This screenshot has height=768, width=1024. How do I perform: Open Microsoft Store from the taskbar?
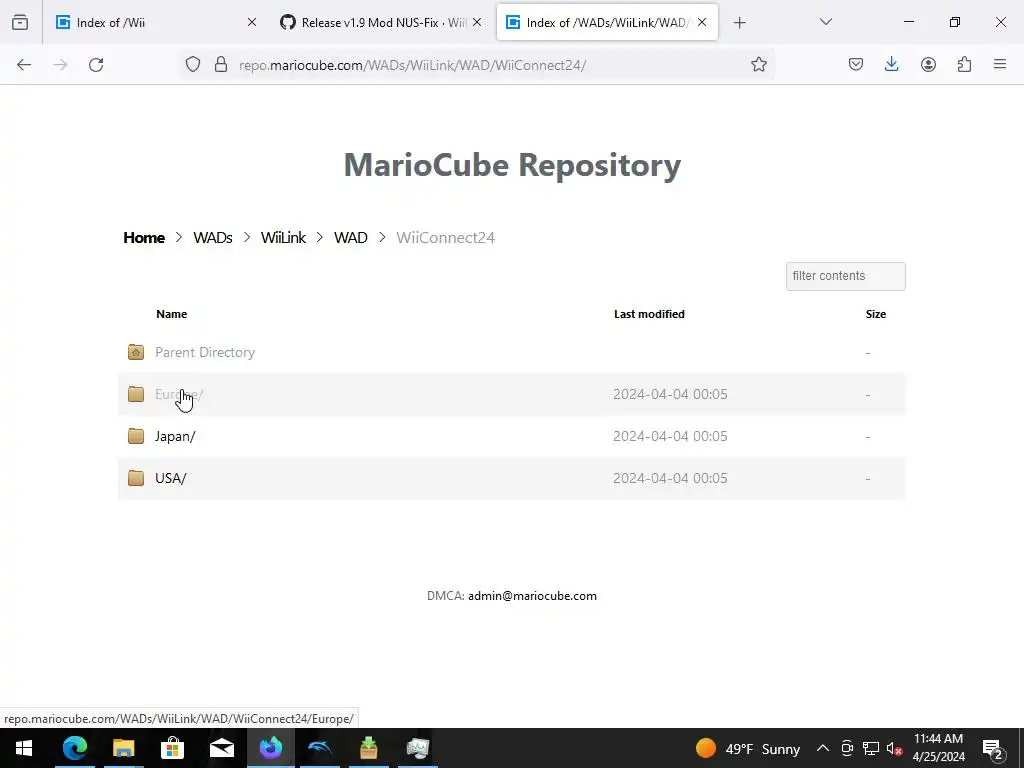pyautogui.click(x=172, y=748)
